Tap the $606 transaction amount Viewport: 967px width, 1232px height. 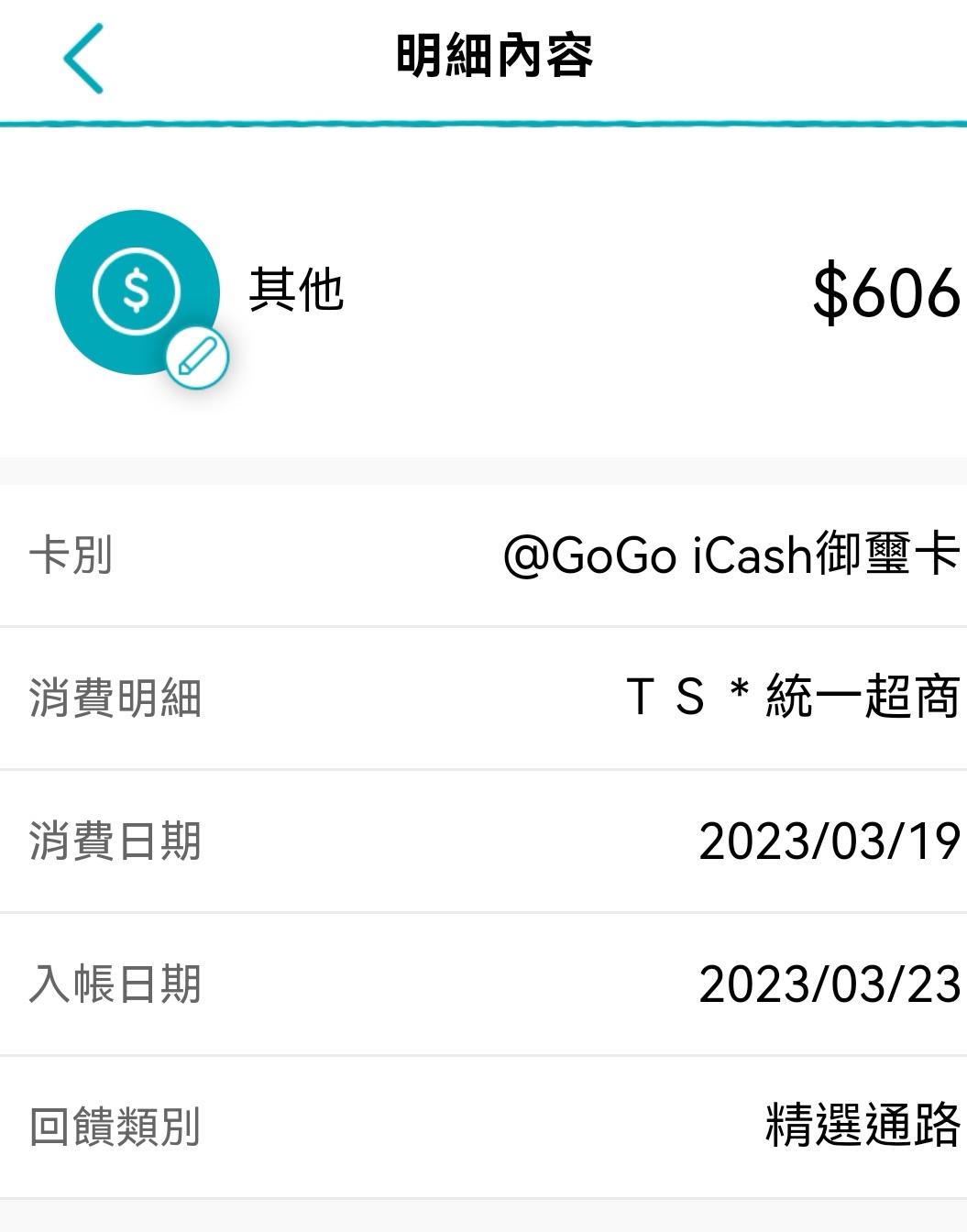pos(885,293)
